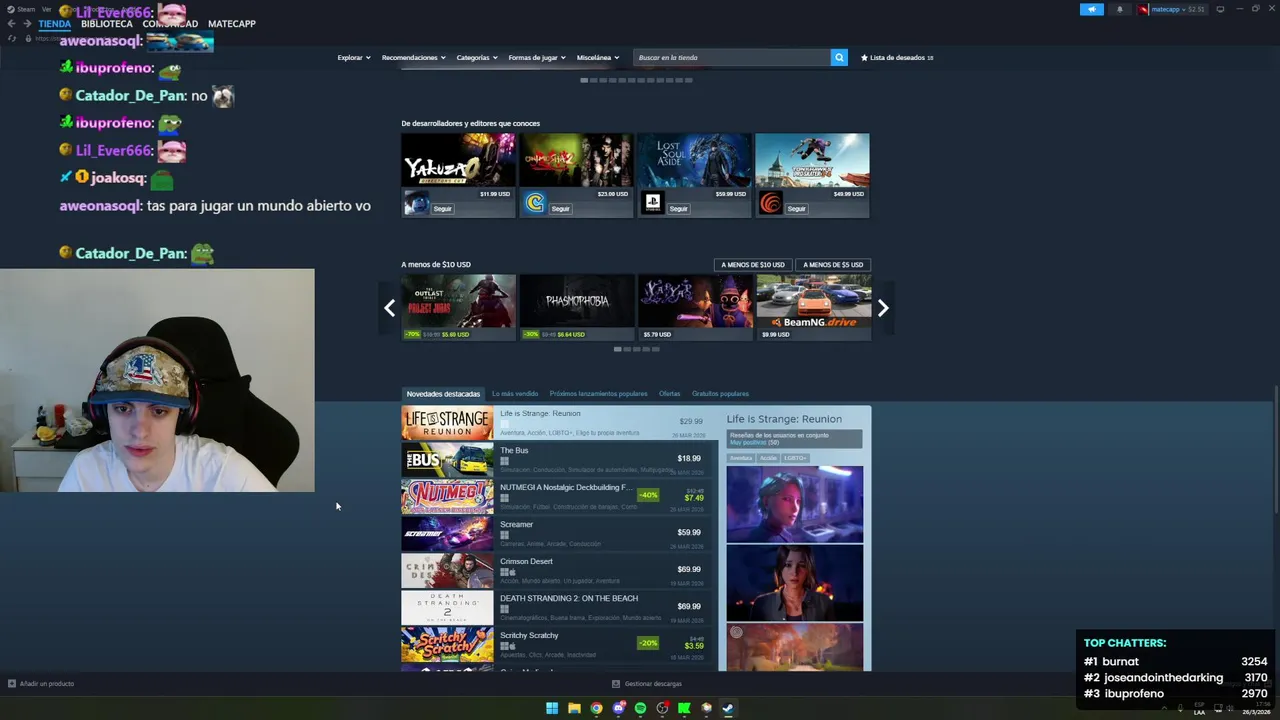Select the Ofertas tab
Screen dimensions: 1280x720
(669, 394)
